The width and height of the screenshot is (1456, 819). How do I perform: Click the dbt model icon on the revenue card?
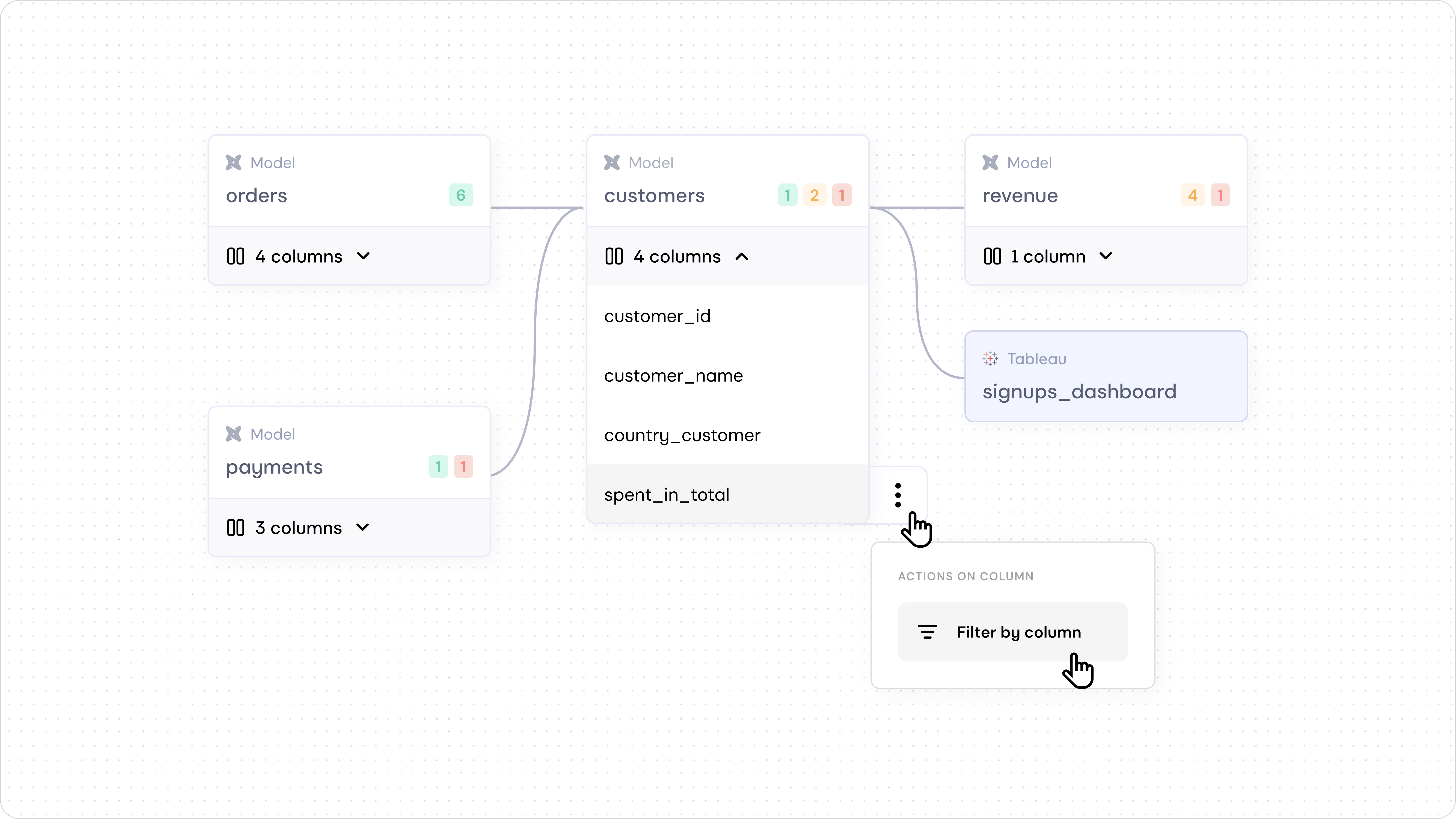[x=990, y=162]
